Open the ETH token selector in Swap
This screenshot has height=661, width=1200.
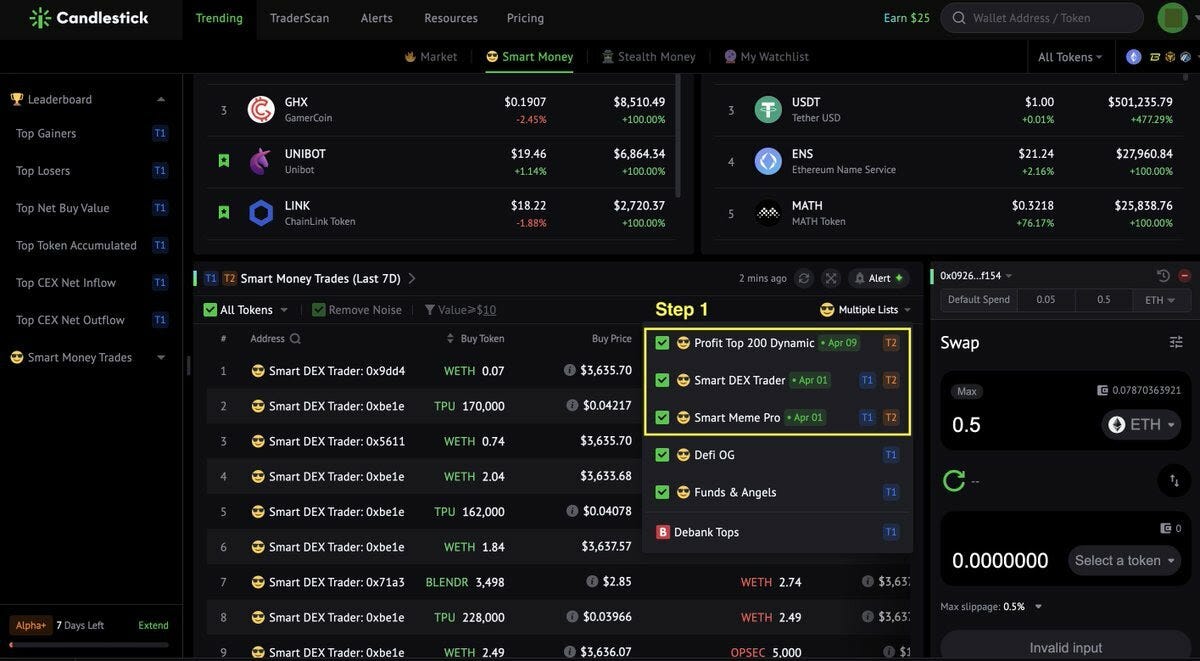[1142, 424]
